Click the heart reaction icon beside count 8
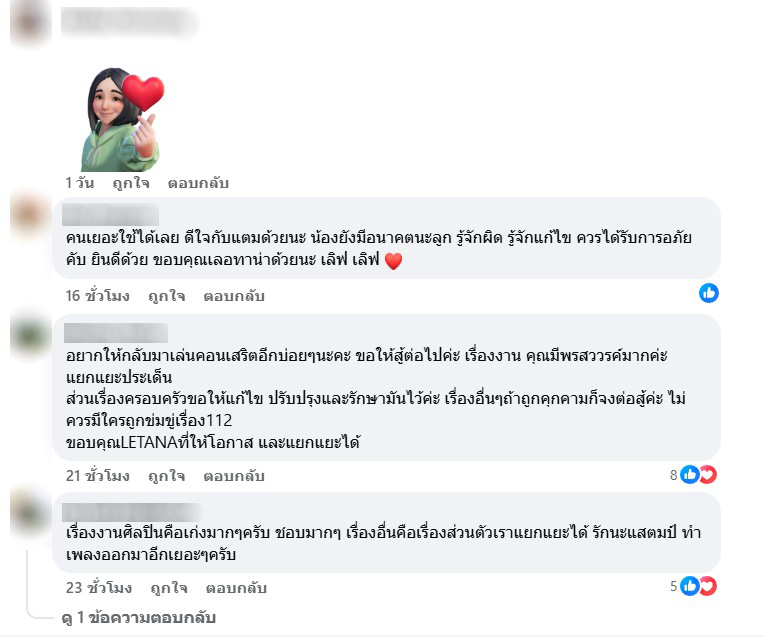Viewport: 764px width, 637px height. pyautogui.click(x=709, y=474)
